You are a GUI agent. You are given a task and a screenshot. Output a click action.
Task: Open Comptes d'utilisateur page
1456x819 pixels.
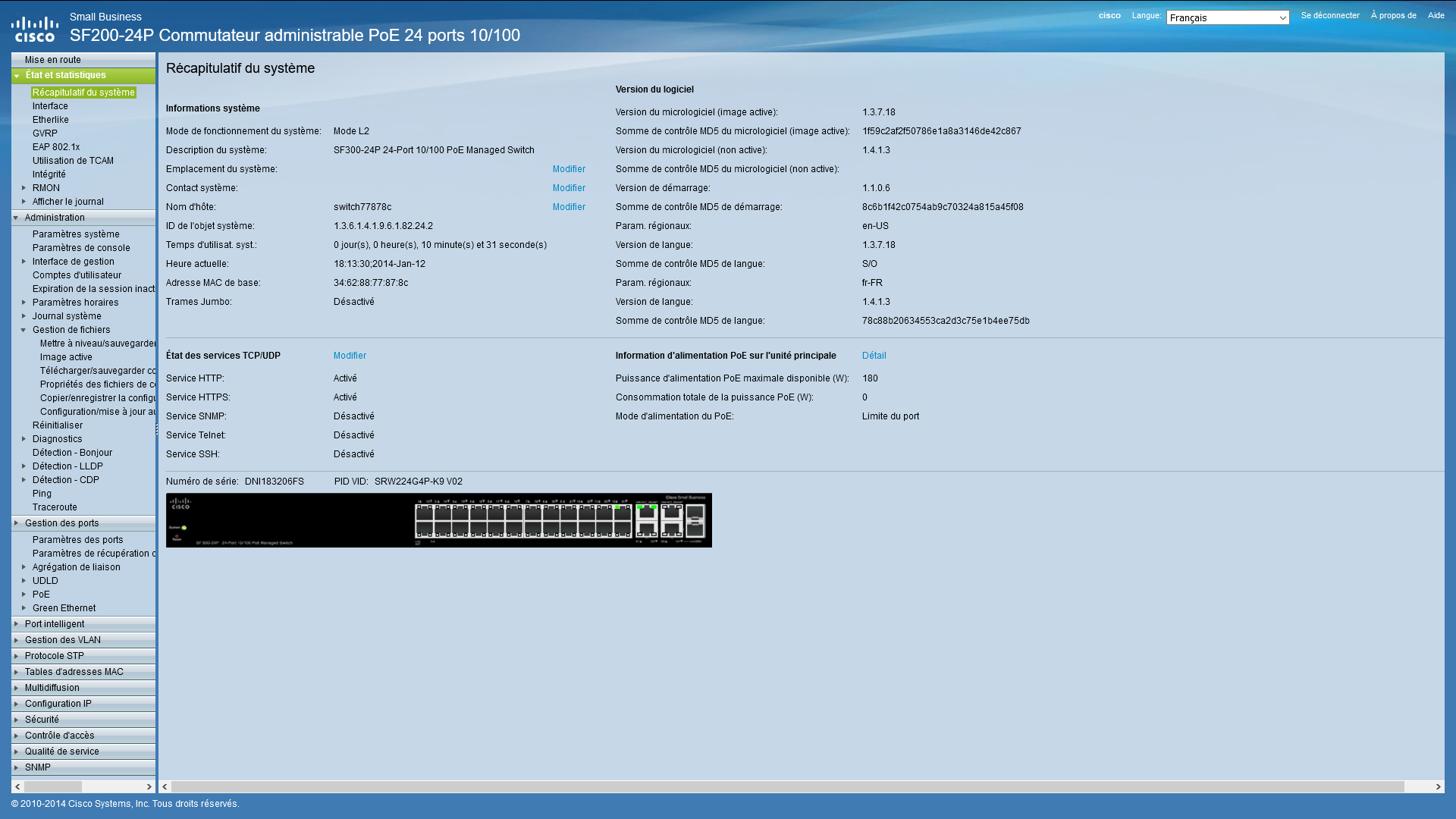click(x=77, y=275)
